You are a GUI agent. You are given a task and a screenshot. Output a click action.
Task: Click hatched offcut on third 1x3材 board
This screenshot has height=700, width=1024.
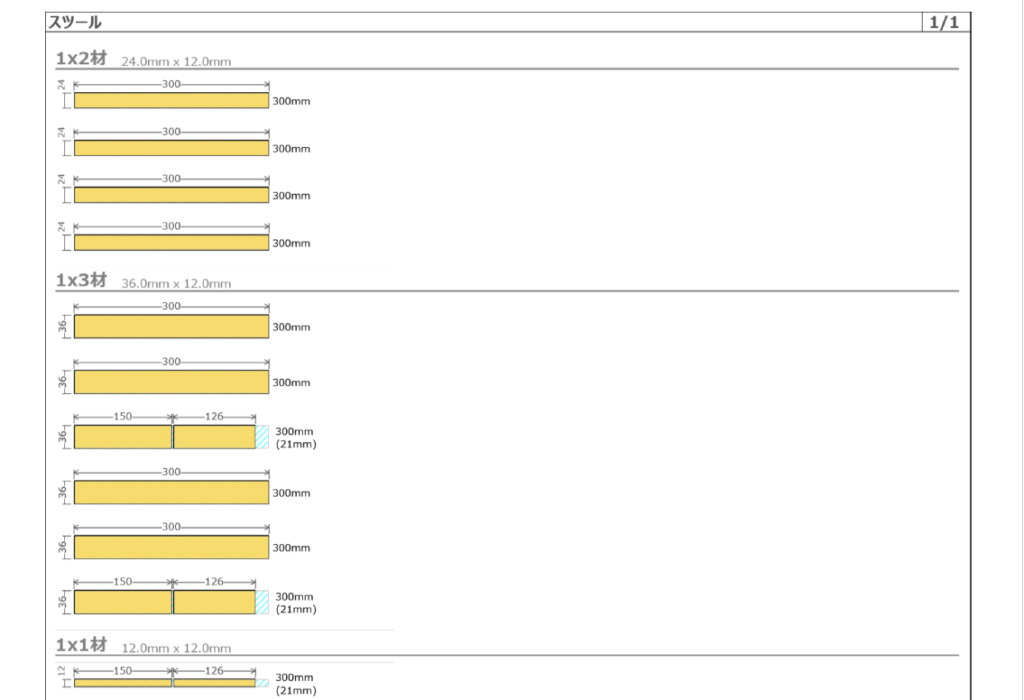click(262, 437)
